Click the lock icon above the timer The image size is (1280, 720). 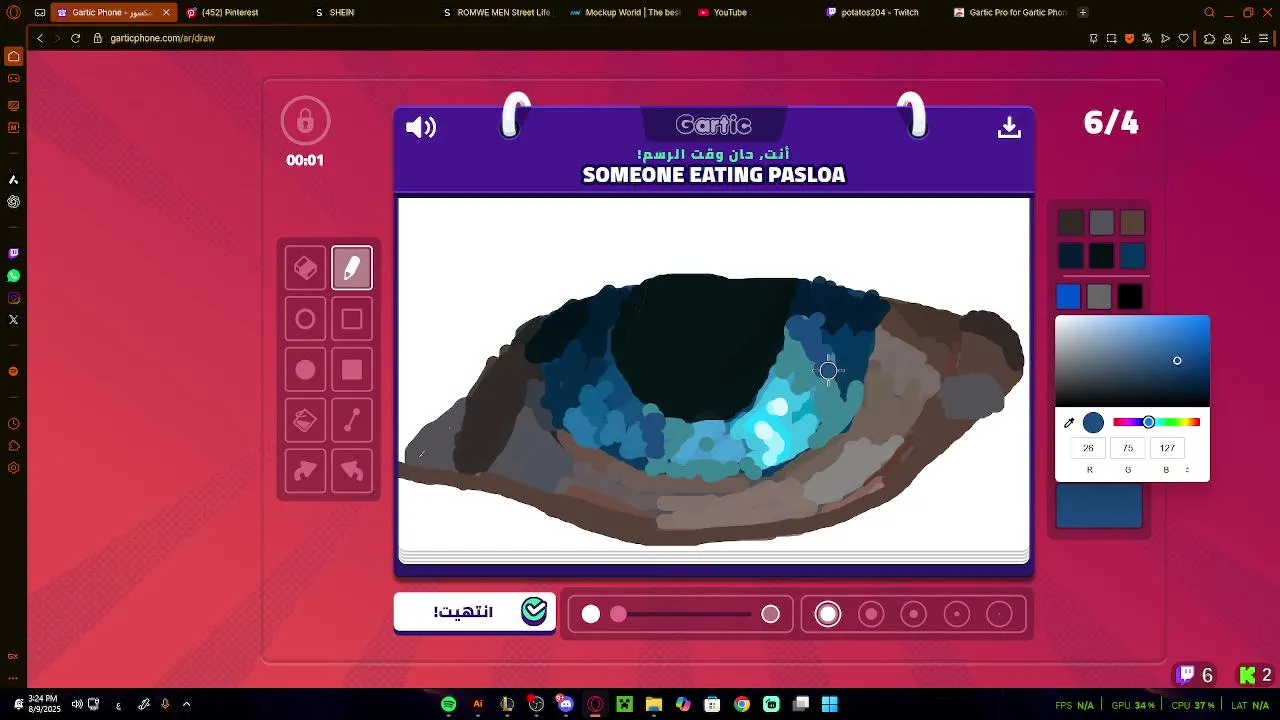pyautogui.click(x=305, y=121)
